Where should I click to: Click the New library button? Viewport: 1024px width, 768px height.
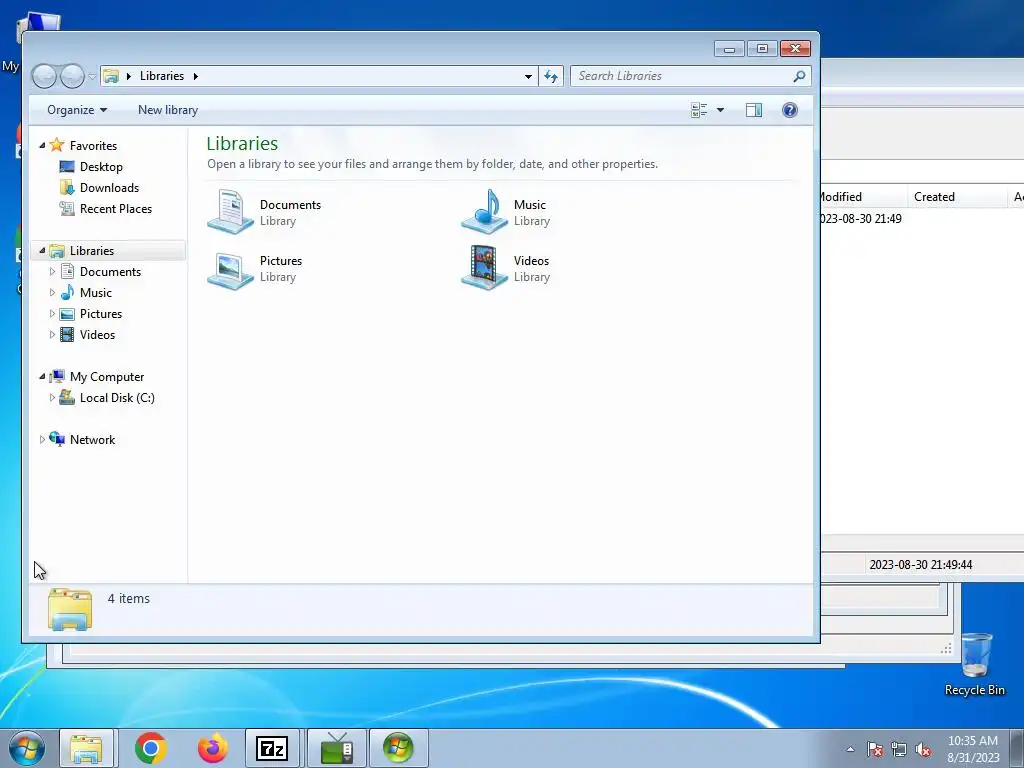[168, 110]
